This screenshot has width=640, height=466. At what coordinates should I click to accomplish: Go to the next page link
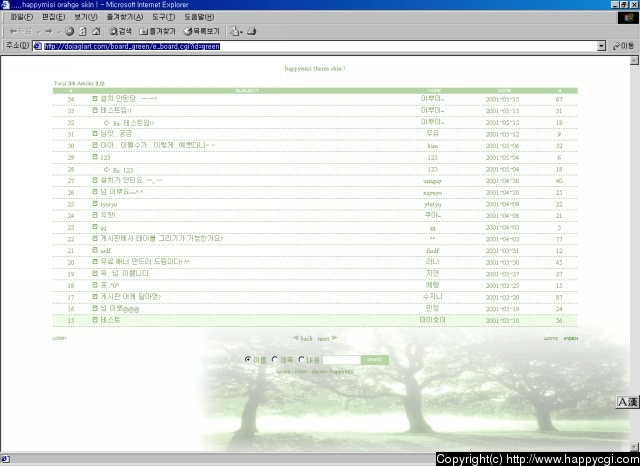[x=327, y=338]
